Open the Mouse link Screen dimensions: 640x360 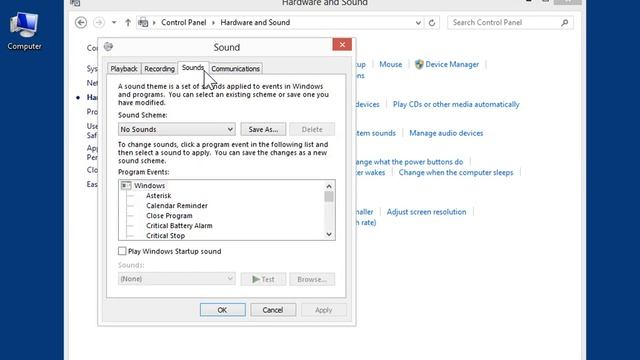tap(391, 64)
